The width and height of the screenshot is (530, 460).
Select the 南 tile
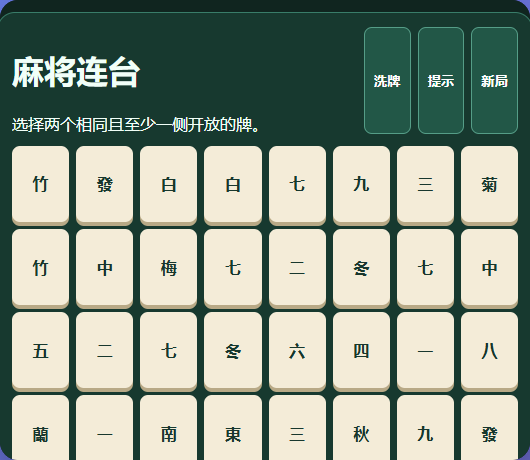click(169, 429)
